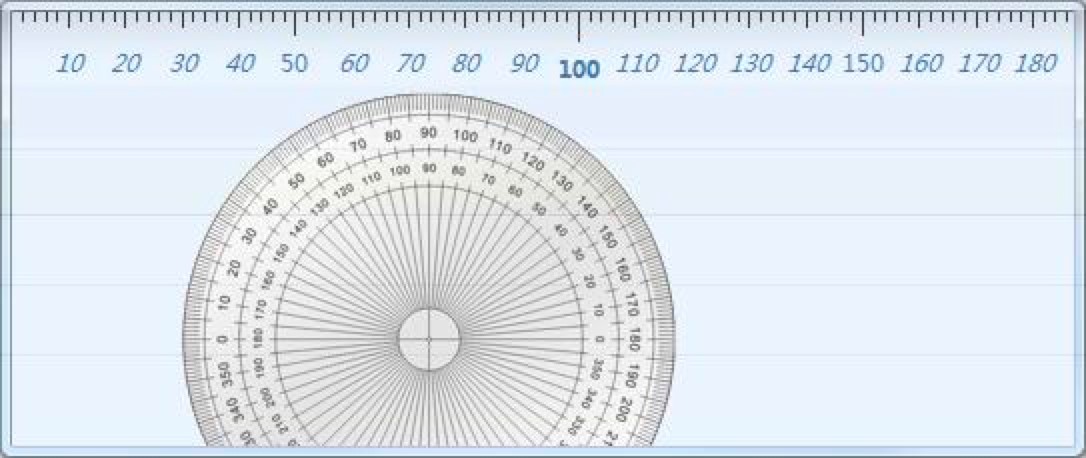Click the ruler label 110
This screenshot has width=1086, height=458.
pos(637,64)
